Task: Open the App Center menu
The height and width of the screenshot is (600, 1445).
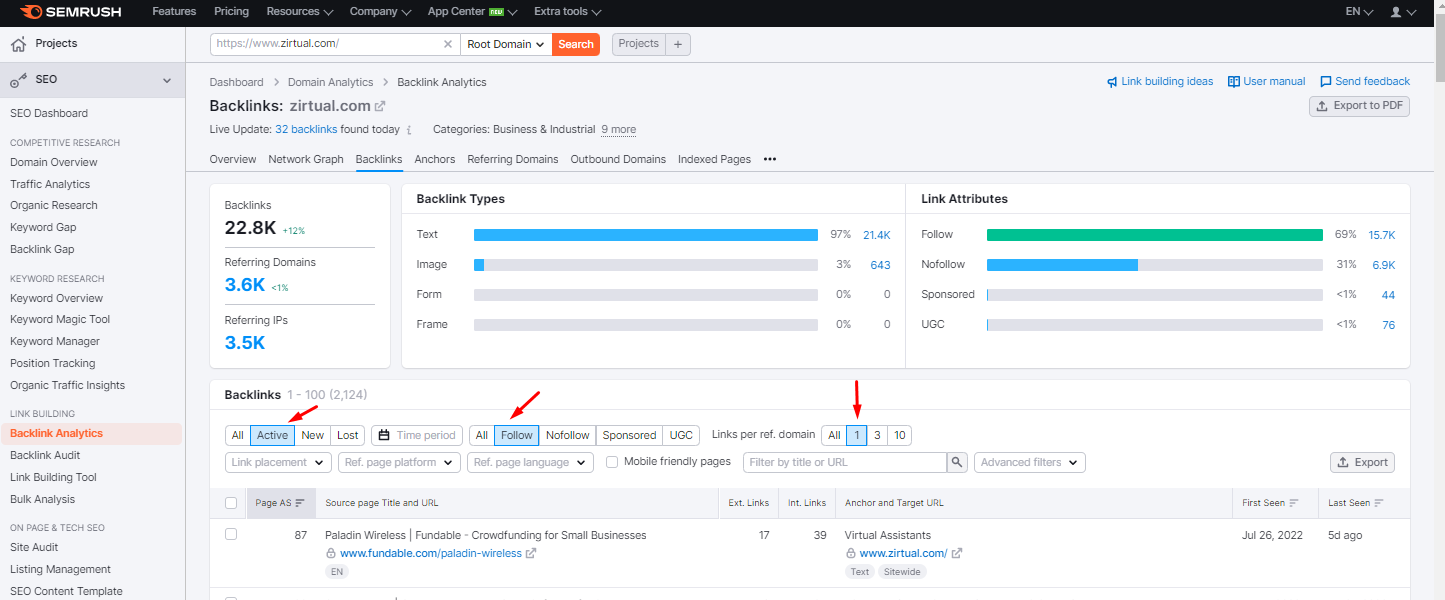Action: coord(472,12)
